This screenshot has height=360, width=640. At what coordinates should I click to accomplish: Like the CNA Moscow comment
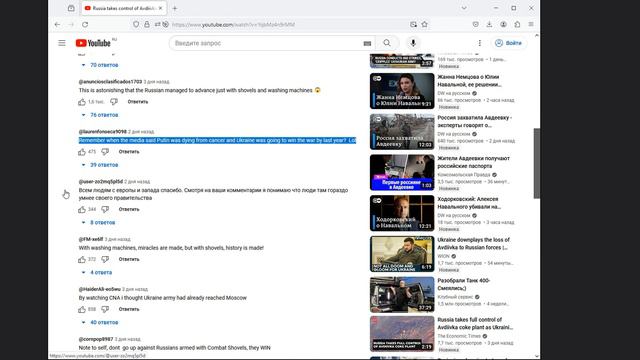tap(82, 309)
